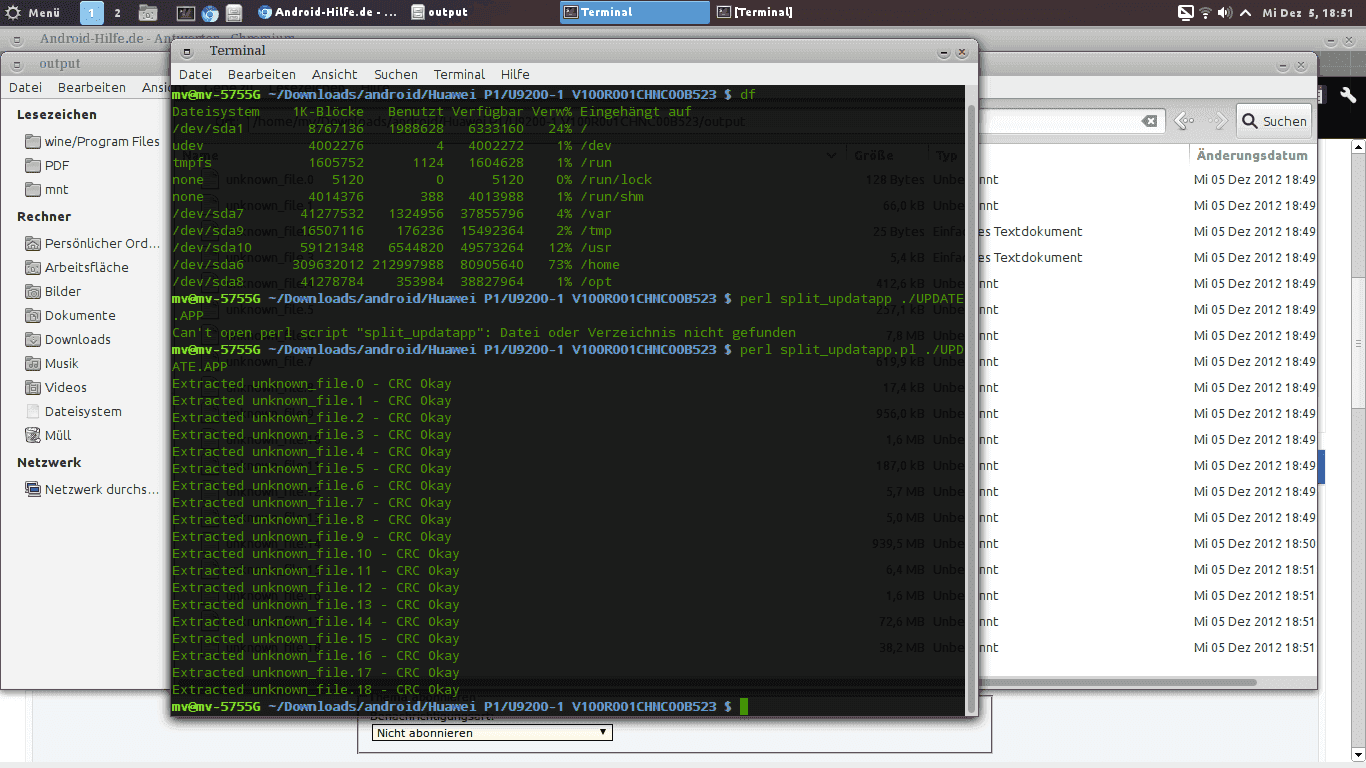1366x768 pixels.
Task: Open the Musik folder in sidebar
Action: (52, 363)
